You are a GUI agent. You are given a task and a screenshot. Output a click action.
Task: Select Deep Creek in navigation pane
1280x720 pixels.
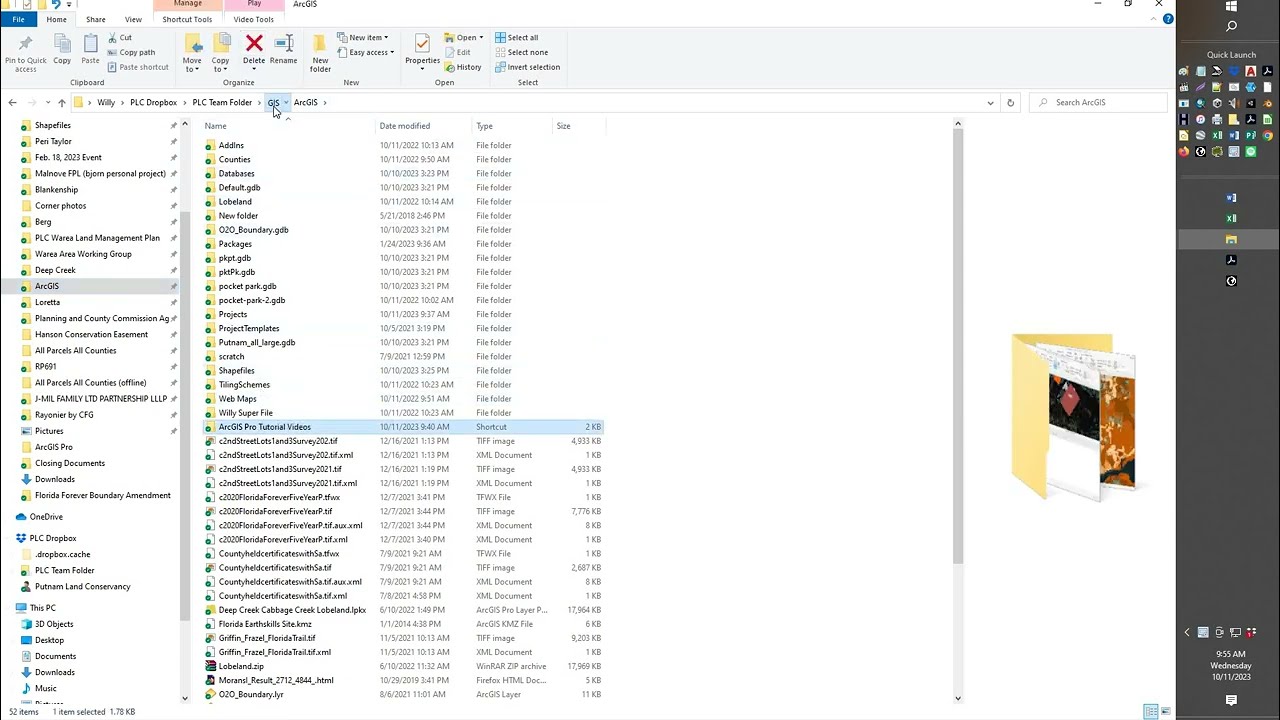[x=55, y=270]
